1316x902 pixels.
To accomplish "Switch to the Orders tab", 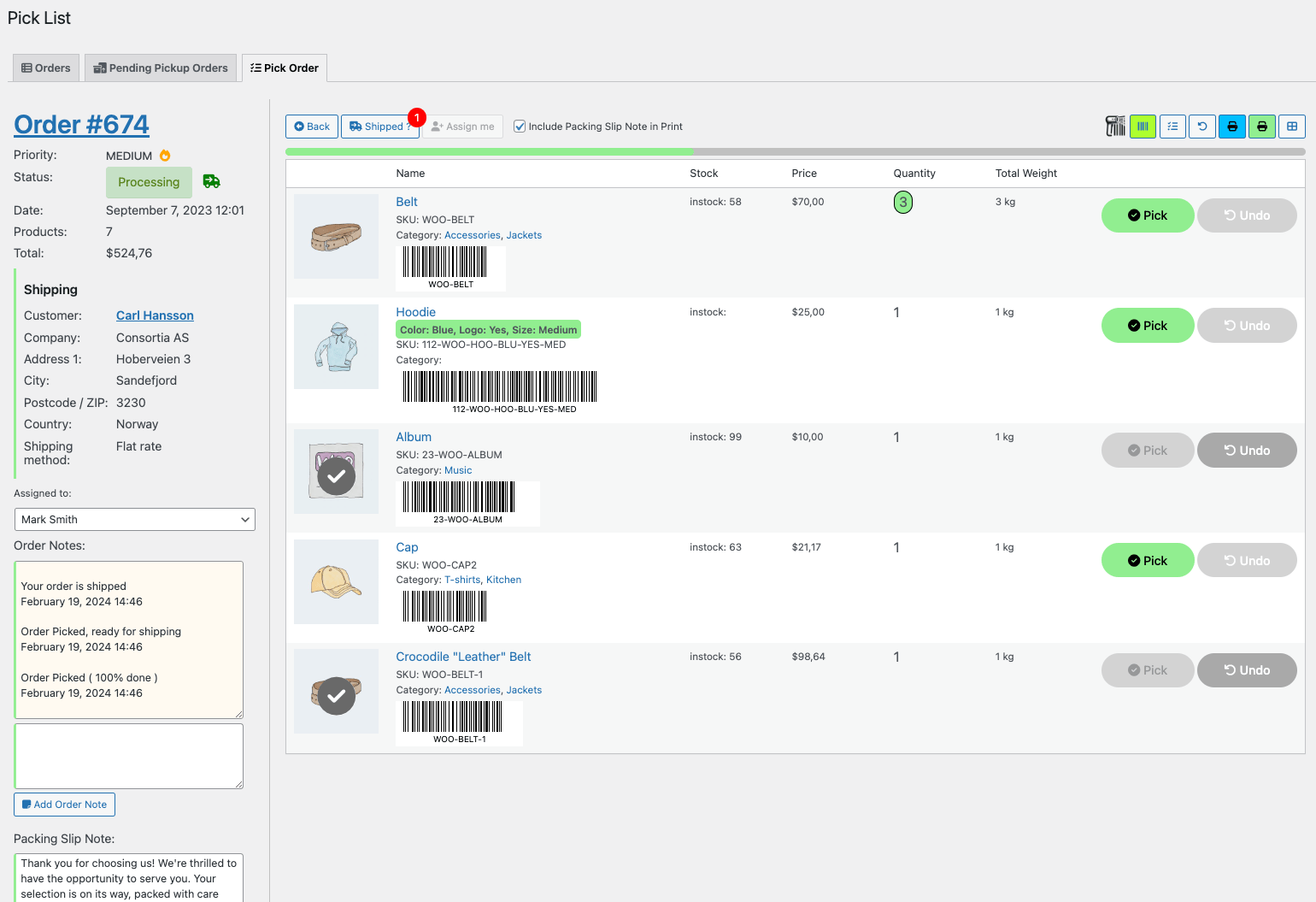I will tap(46, 68).
